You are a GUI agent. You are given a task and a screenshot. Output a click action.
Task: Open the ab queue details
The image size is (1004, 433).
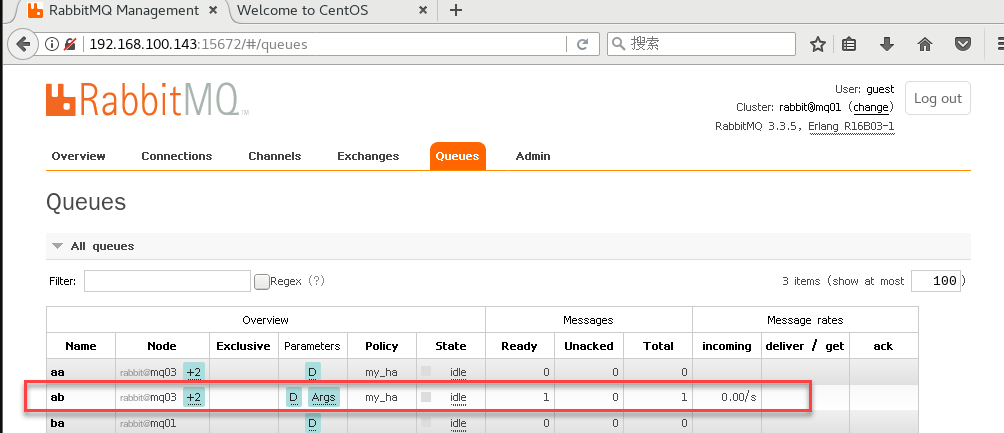57,397
